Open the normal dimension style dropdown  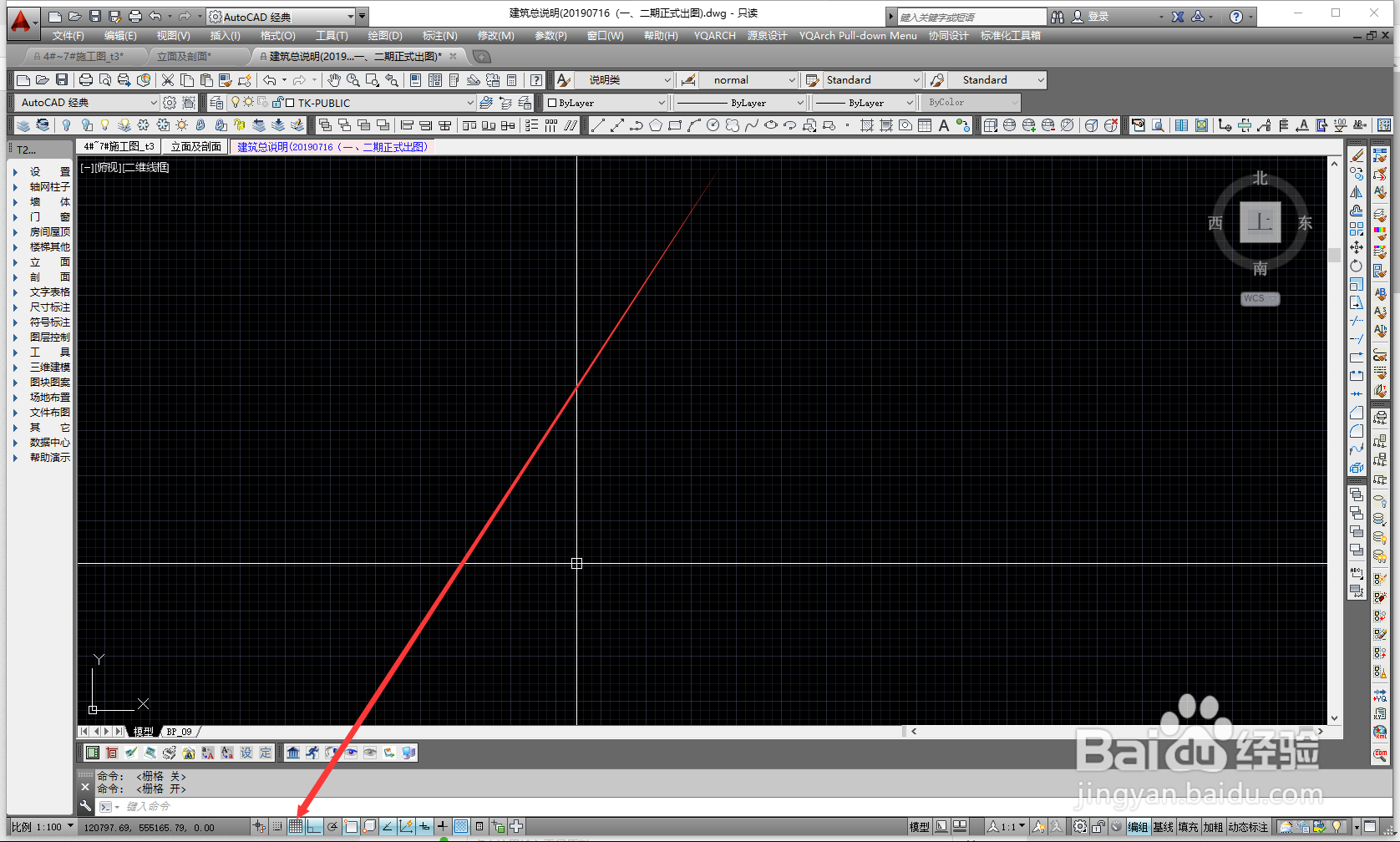[749, 80]
